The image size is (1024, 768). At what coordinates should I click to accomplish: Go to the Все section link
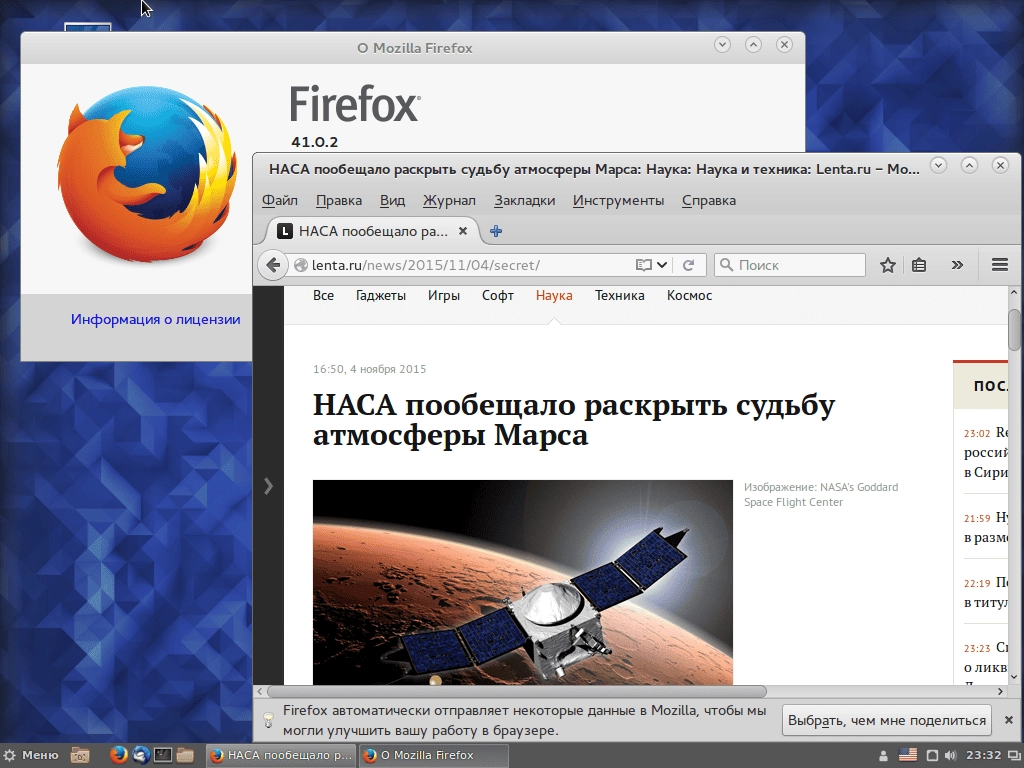323,295
